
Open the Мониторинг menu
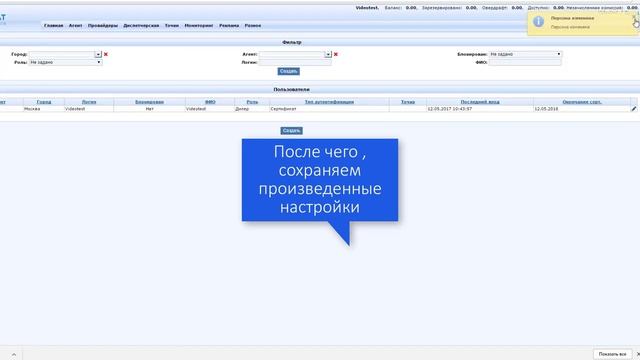pos(199,25)
